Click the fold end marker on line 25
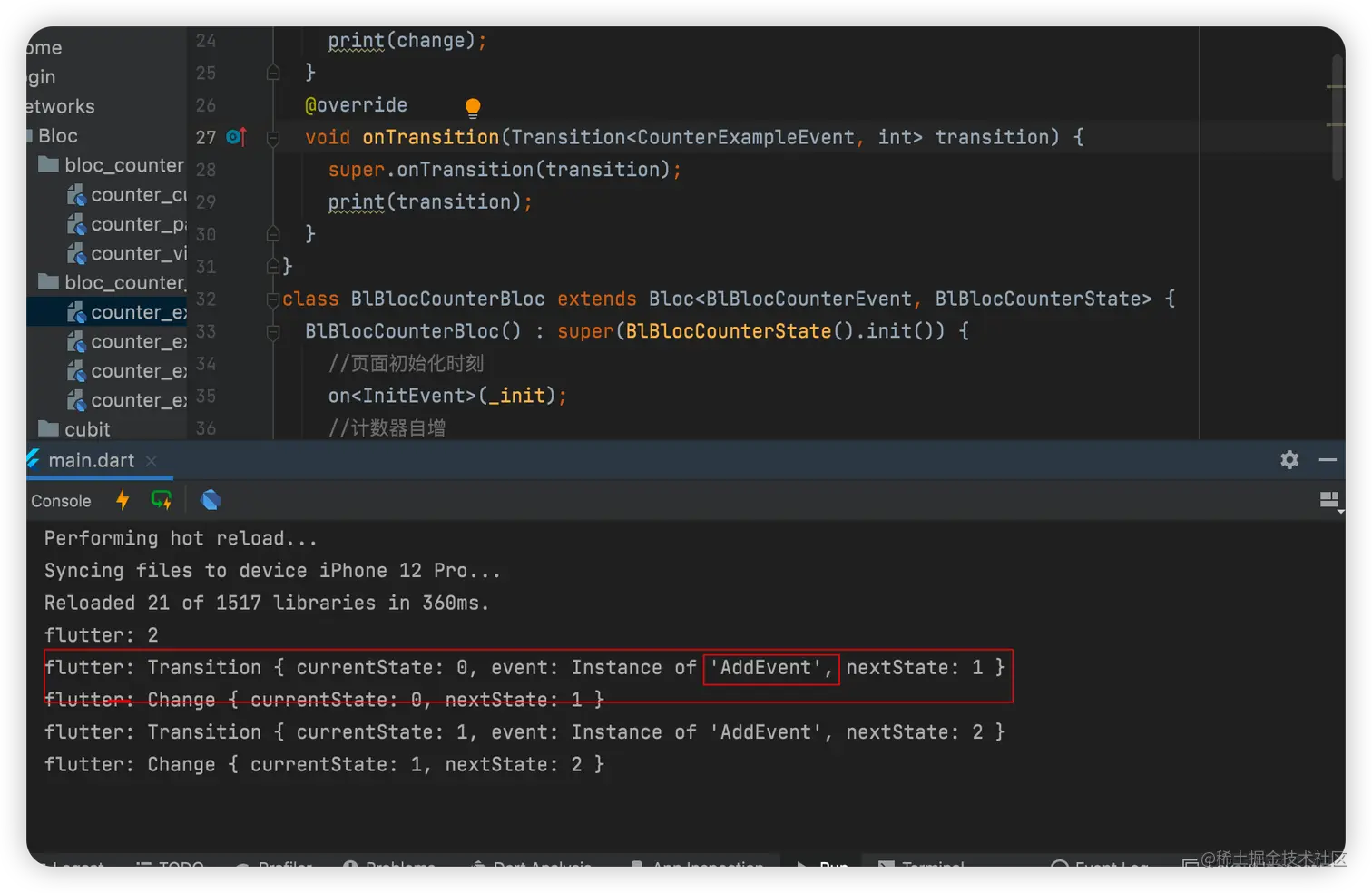This screenshot has width=1372, height=893. tap(273, 73)
